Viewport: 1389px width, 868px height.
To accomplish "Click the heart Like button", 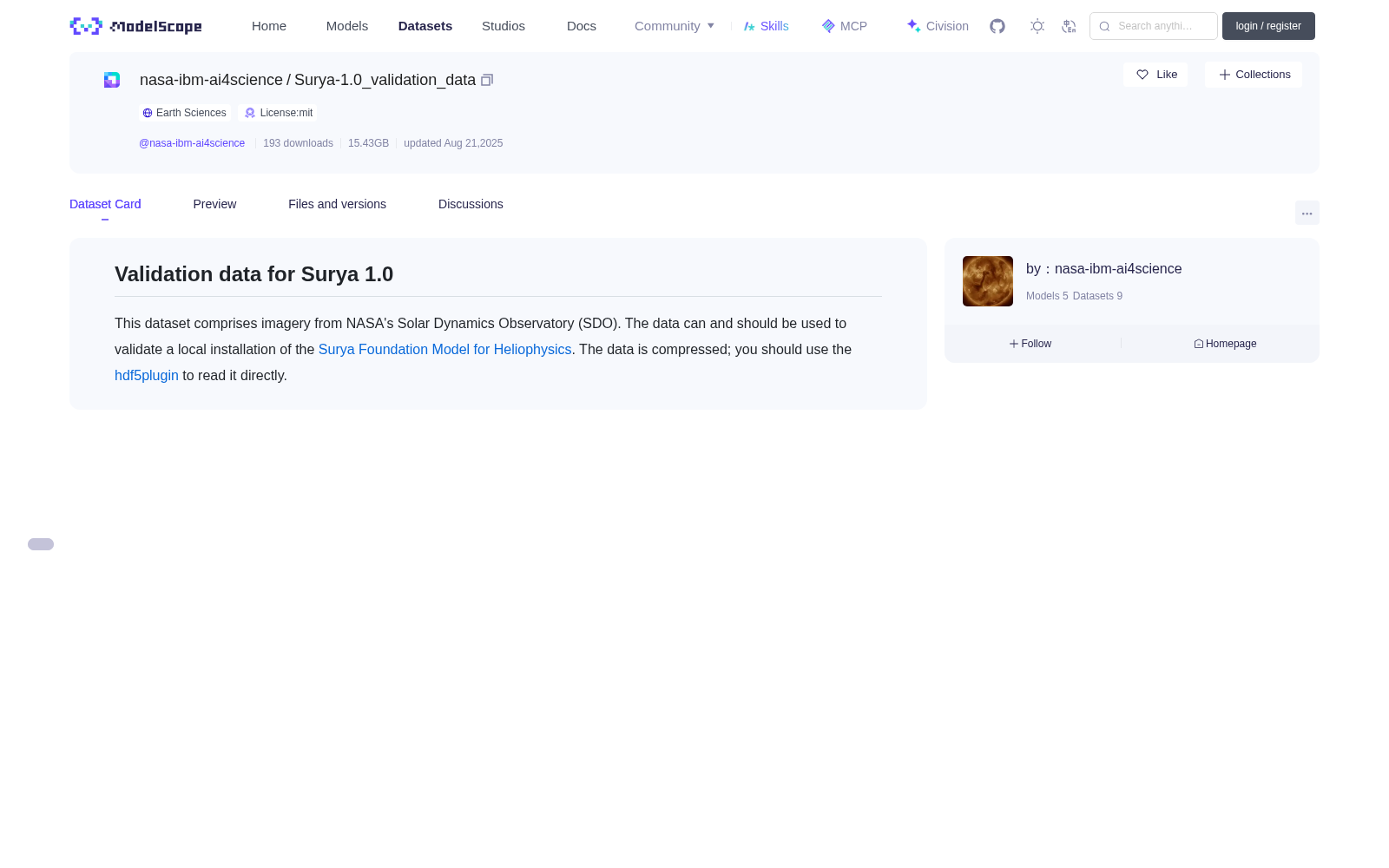I will [x=1155, y=75].
